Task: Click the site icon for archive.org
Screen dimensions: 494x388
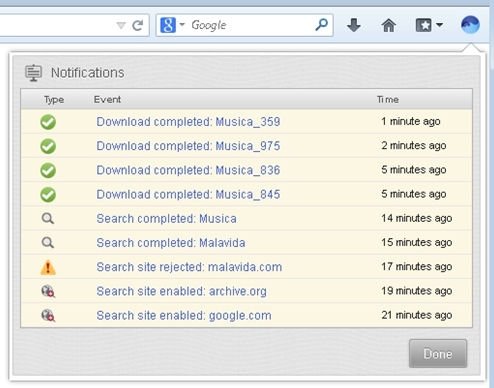Action: (x=48, y=291)
